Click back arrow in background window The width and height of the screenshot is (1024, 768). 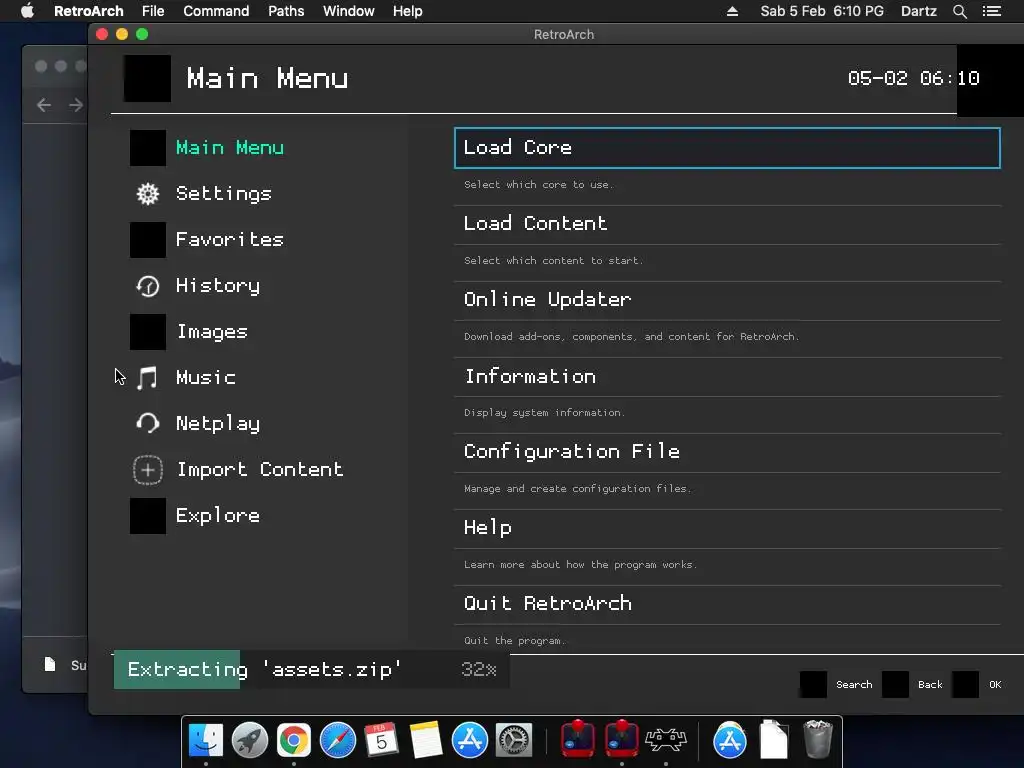(44, 105)
